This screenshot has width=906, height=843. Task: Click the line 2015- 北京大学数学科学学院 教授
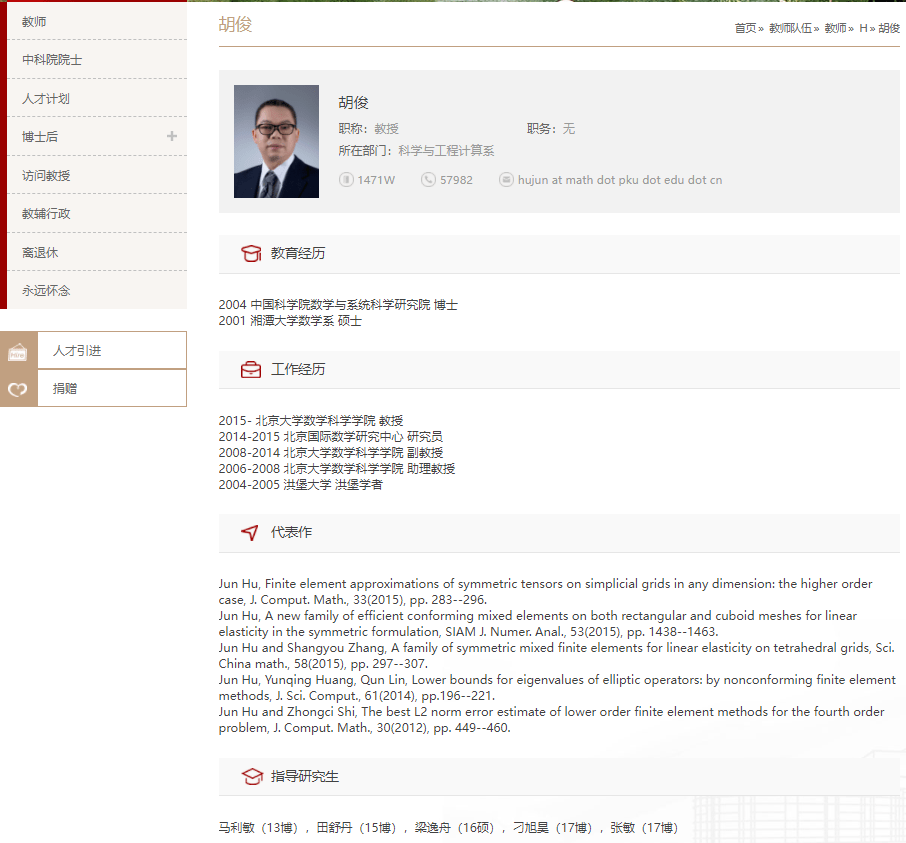tap(311, 421)
